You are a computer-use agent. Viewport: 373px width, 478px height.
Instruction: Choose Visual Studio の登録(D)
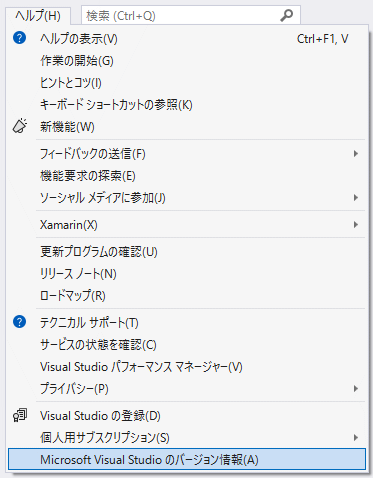tap(187, 416)
